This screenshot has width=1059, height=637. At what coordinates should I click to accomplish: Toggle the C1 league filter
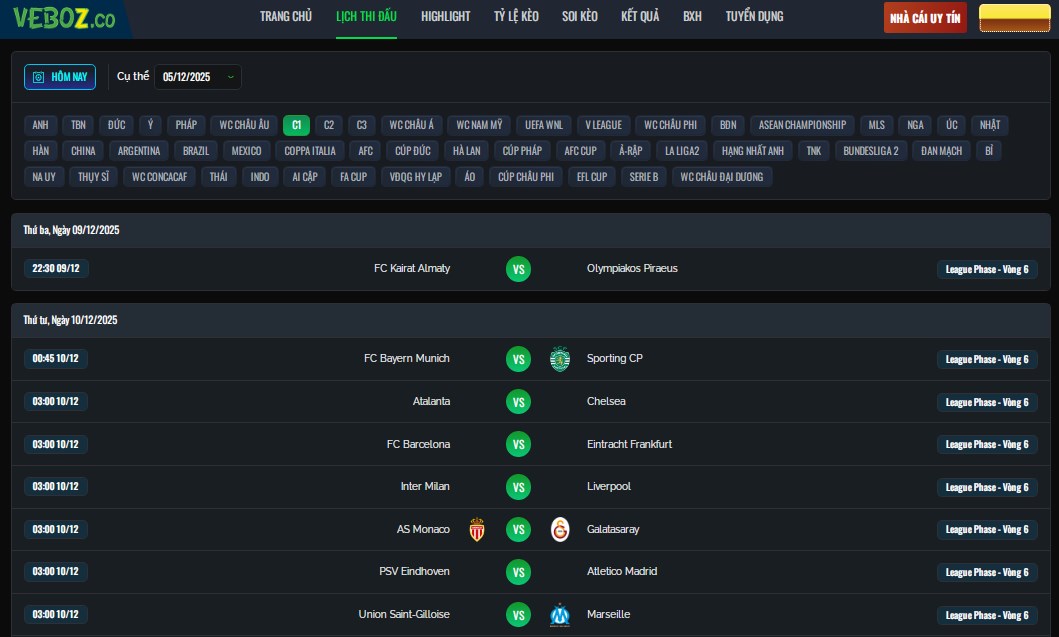pyautogui.click(x=296, y=125)
